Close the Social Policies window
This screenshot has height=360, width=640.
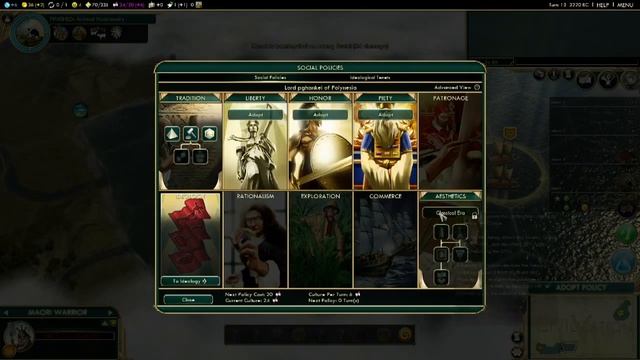[x=188, y=300]
